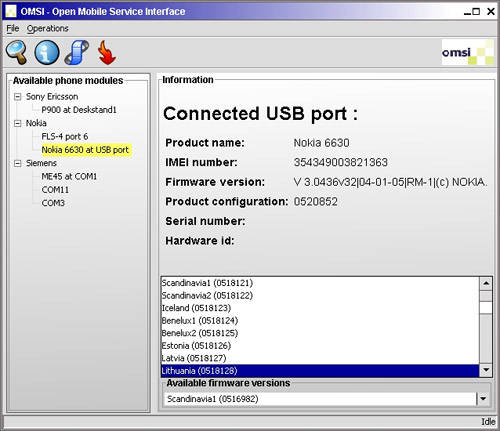Open the File menu
The width and height of the screenshot is (500, 431).
13,29
